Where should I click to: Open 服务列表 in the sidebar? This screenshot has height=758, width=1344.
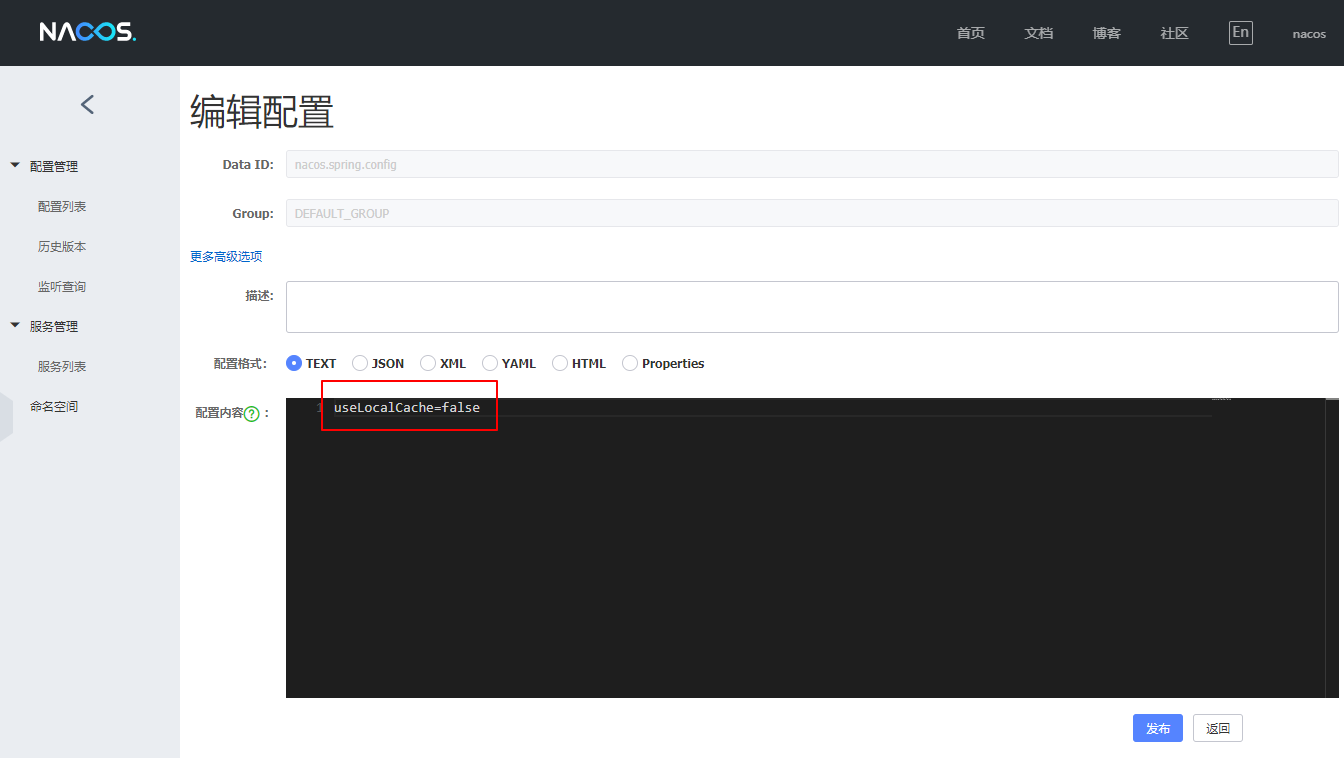[x=62, y=366]
